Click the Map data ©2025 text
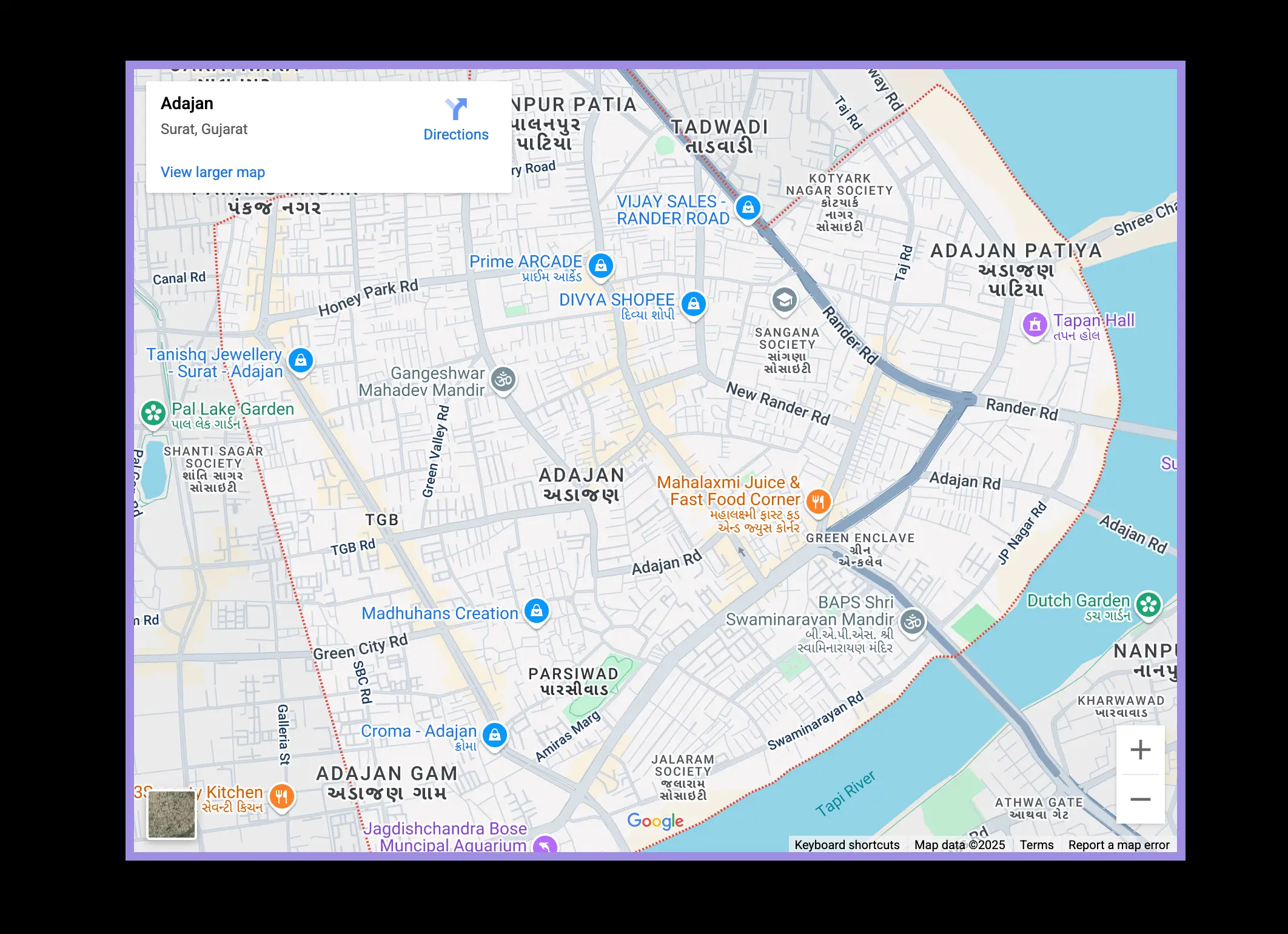Image resolution: width=1288 pixels, height=934 pixels. (959, 845)
